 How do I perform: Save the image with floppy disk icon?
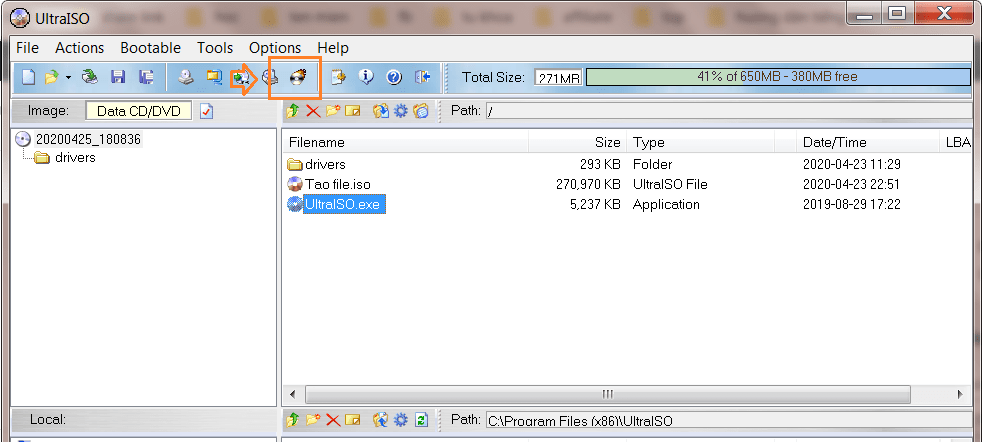pyautogui.click(x=118, y=77)
